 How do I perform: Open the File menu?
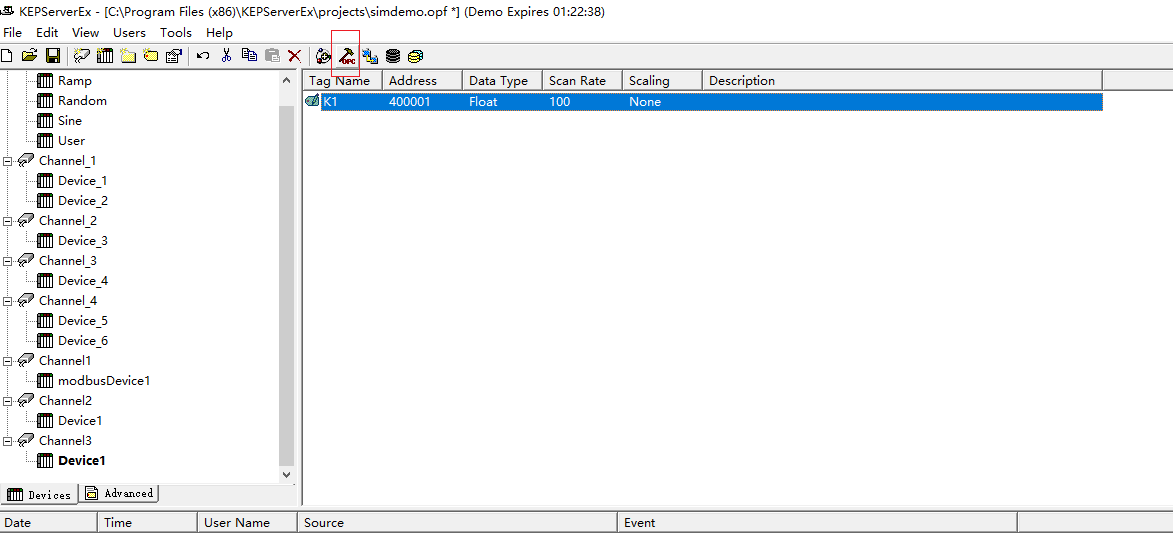click(x=13, y=32)
